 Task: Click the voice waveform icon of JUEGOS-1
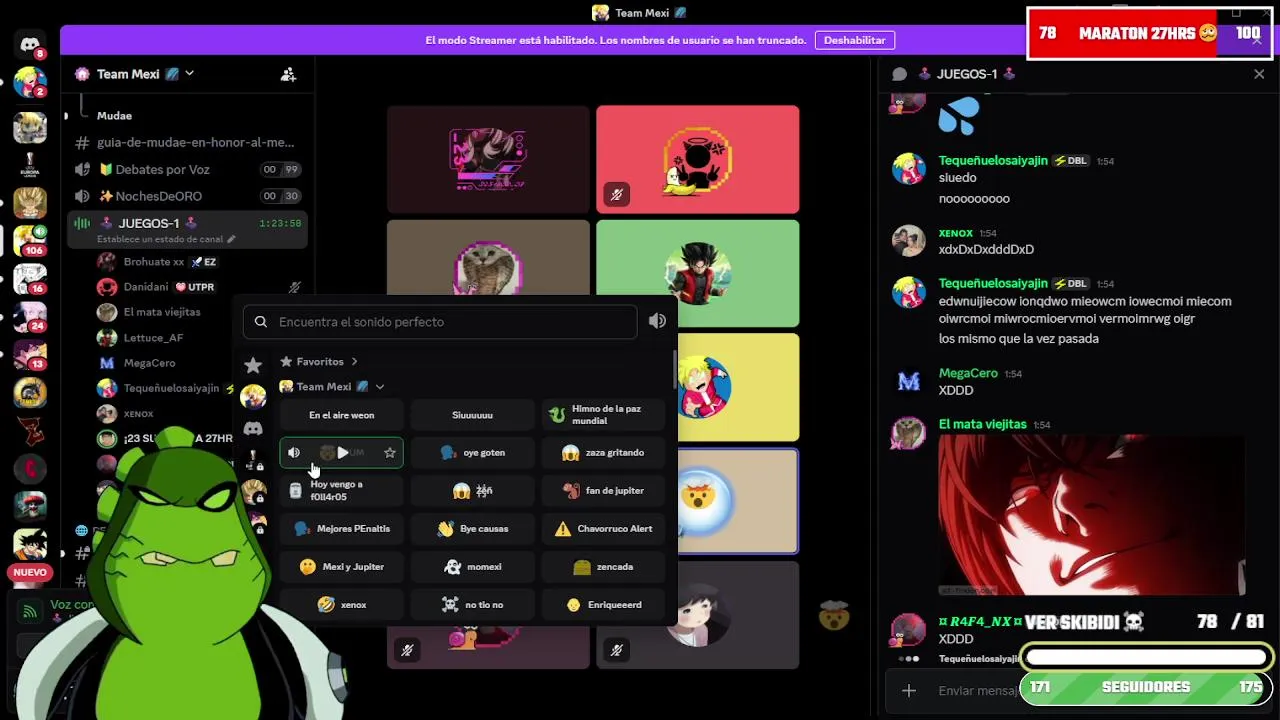tap(82, 224)
